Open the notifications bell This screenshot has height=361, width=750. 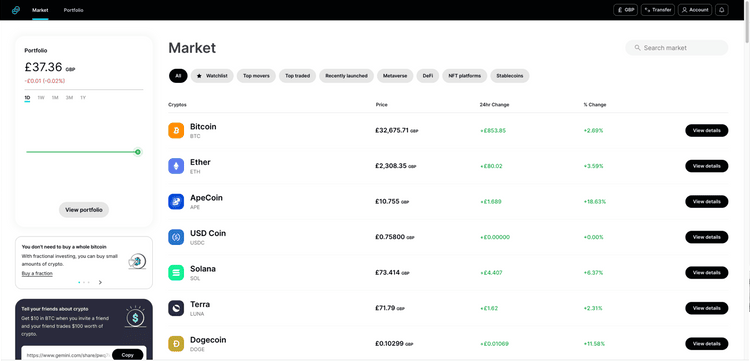pos(721,10)
